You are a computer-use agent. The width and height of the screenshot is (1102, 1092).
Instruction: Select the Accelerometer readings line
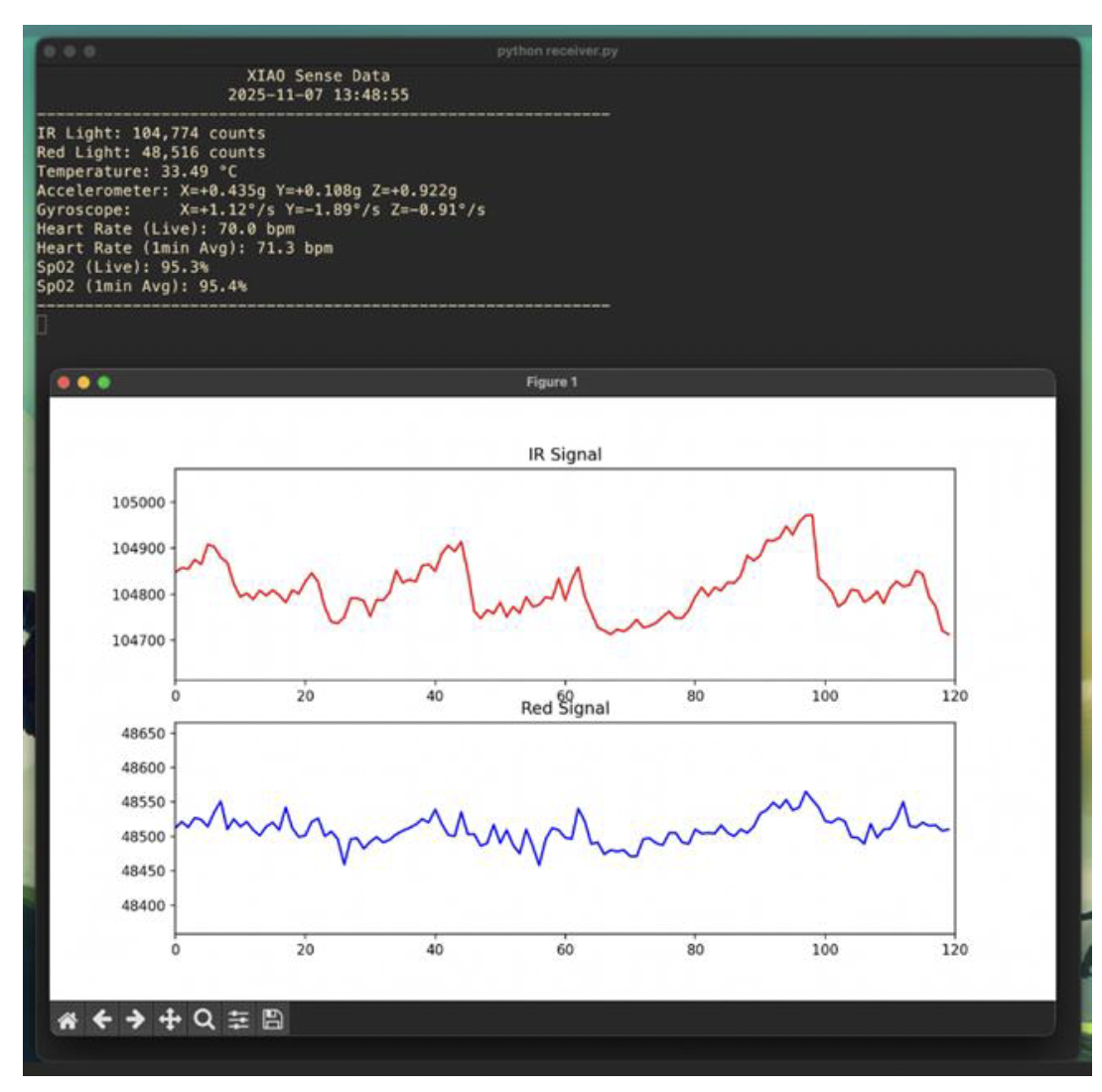(x=246, y=191)
